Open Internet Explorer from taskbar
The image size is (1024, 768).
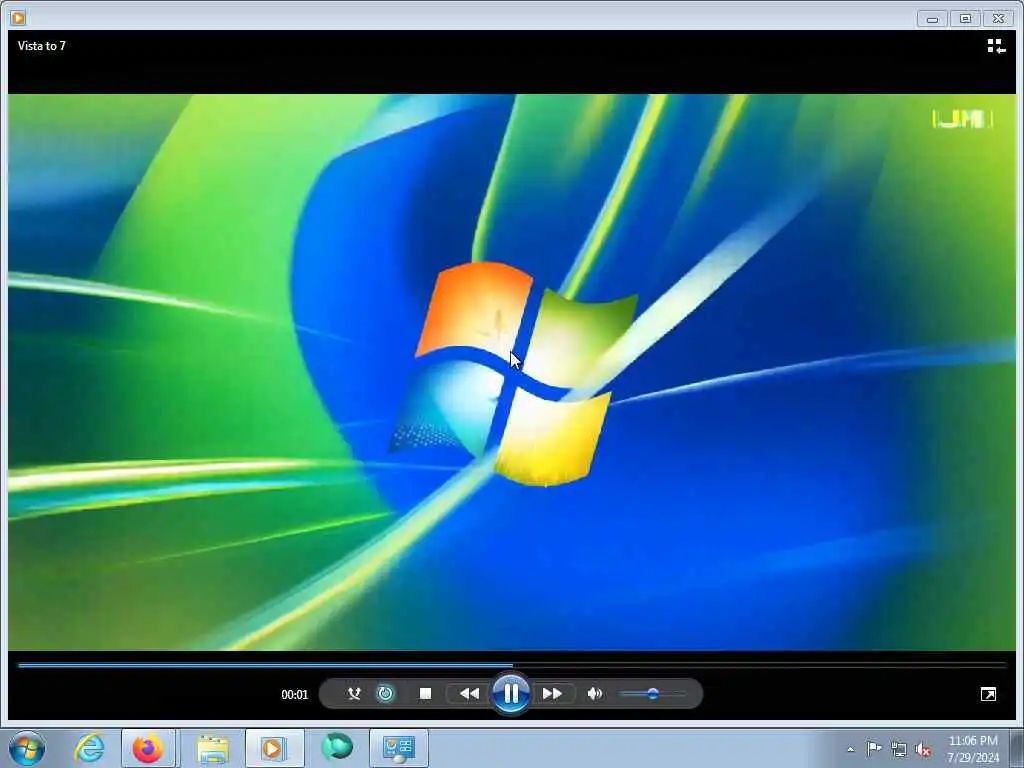[x=89, y=748]
